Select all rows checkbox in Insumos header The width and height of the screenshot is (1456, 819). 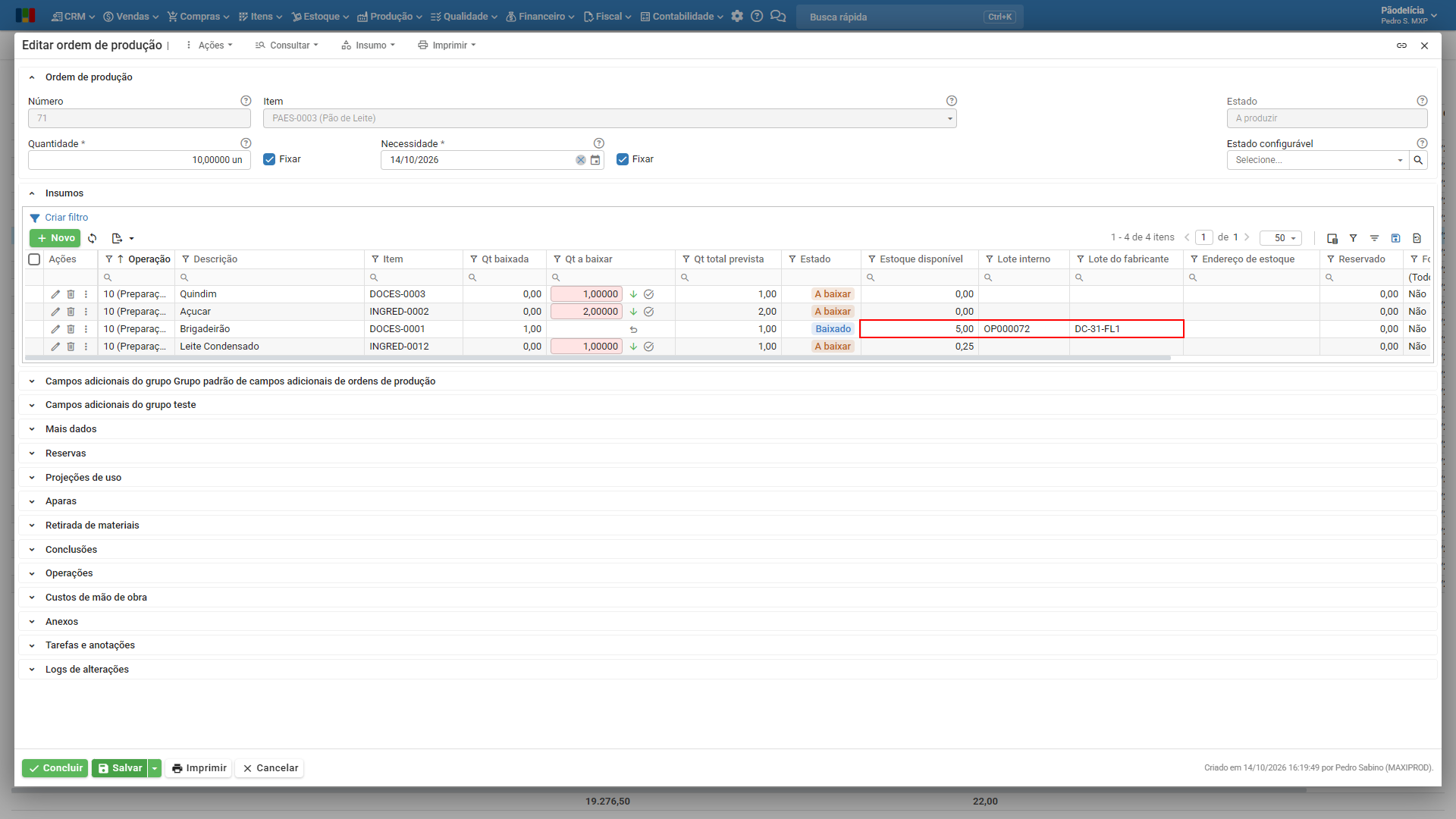(34, 259)
